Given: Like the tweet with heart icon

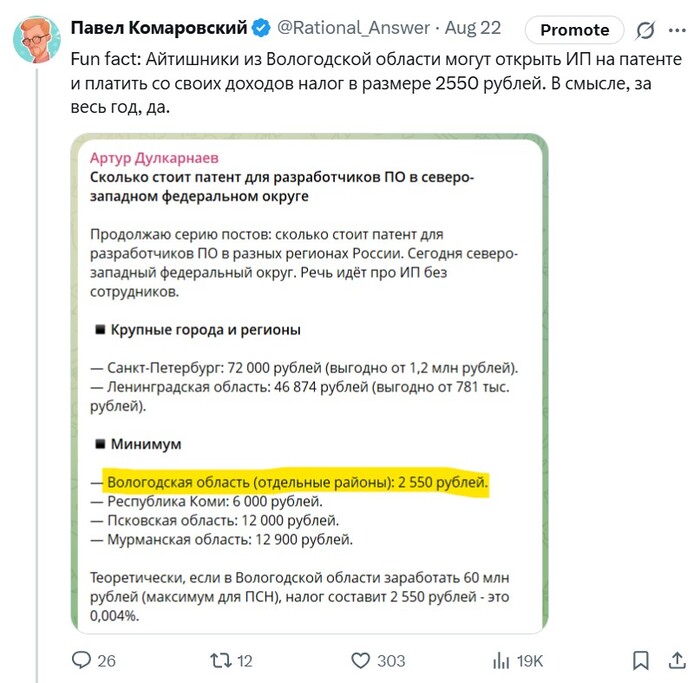Looking at the screenshot, I should [x=361, y=660].
